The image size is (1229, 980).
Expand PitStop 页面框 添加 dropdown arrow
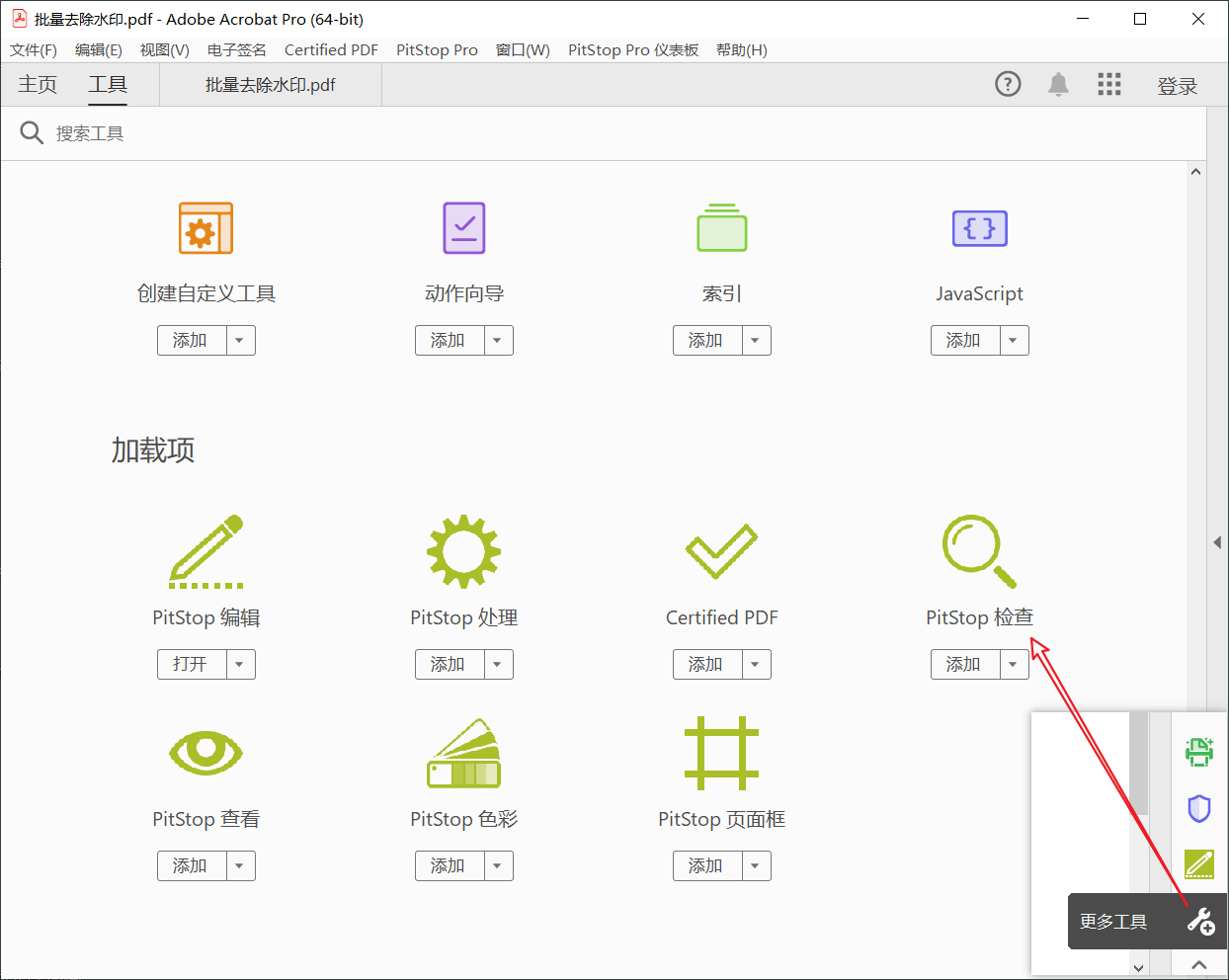pyautogui.click(x=756, y=865)
